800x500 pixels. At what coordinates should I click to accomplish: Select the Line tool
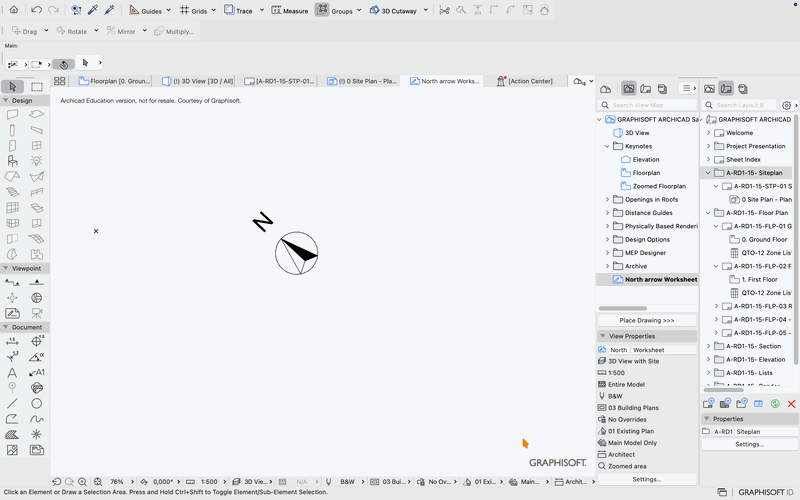pyautogui.click(x=12, y=404)
